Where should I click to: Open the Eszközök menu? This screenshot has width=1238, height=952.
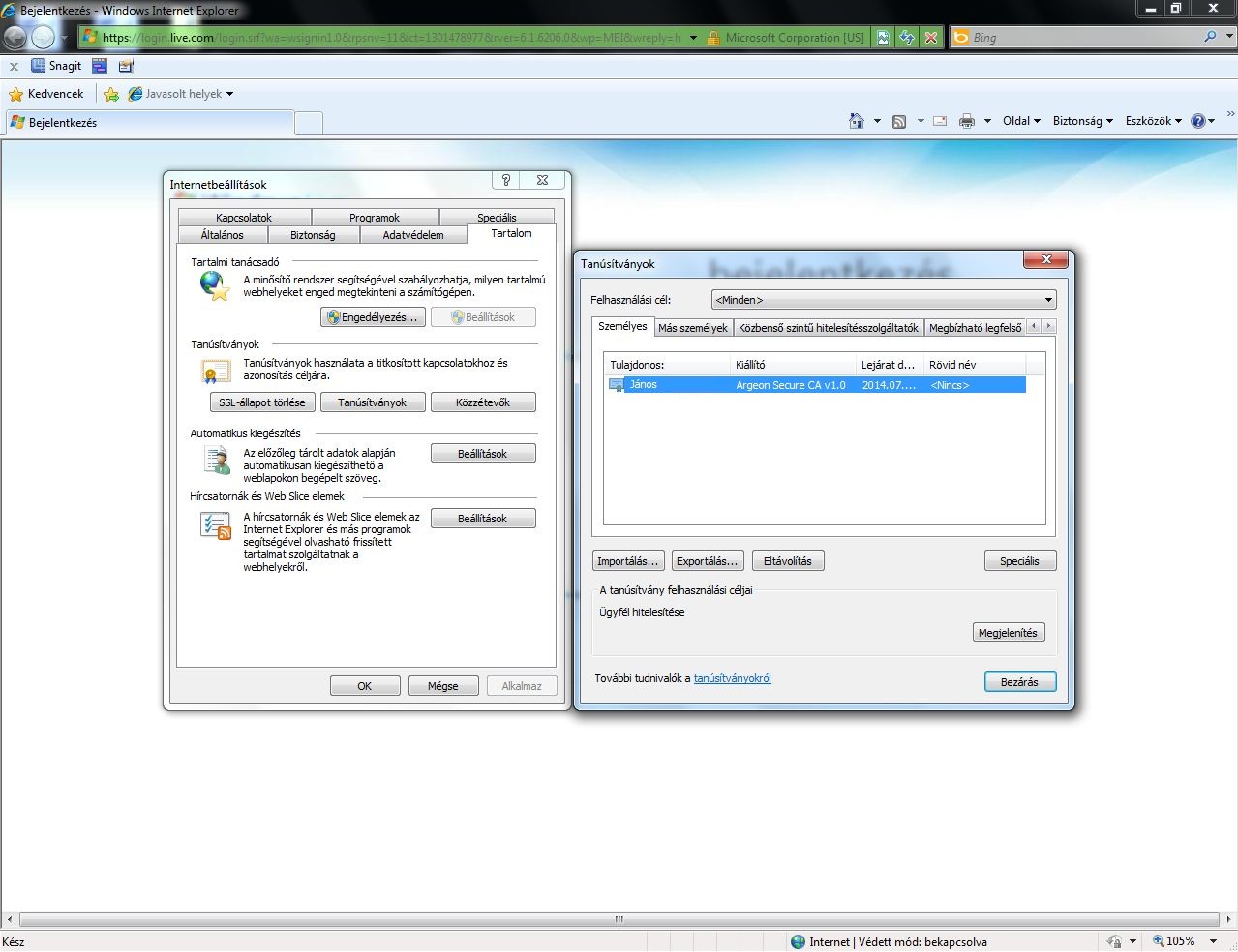click(x=1153, y=121)
